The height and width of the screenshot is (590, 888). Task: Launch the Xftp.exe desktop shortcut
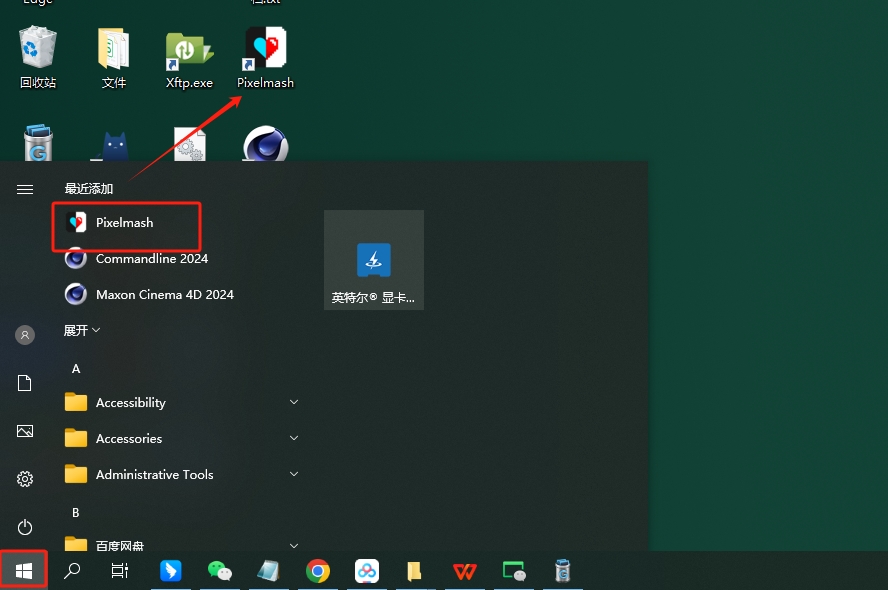point(189,59)
